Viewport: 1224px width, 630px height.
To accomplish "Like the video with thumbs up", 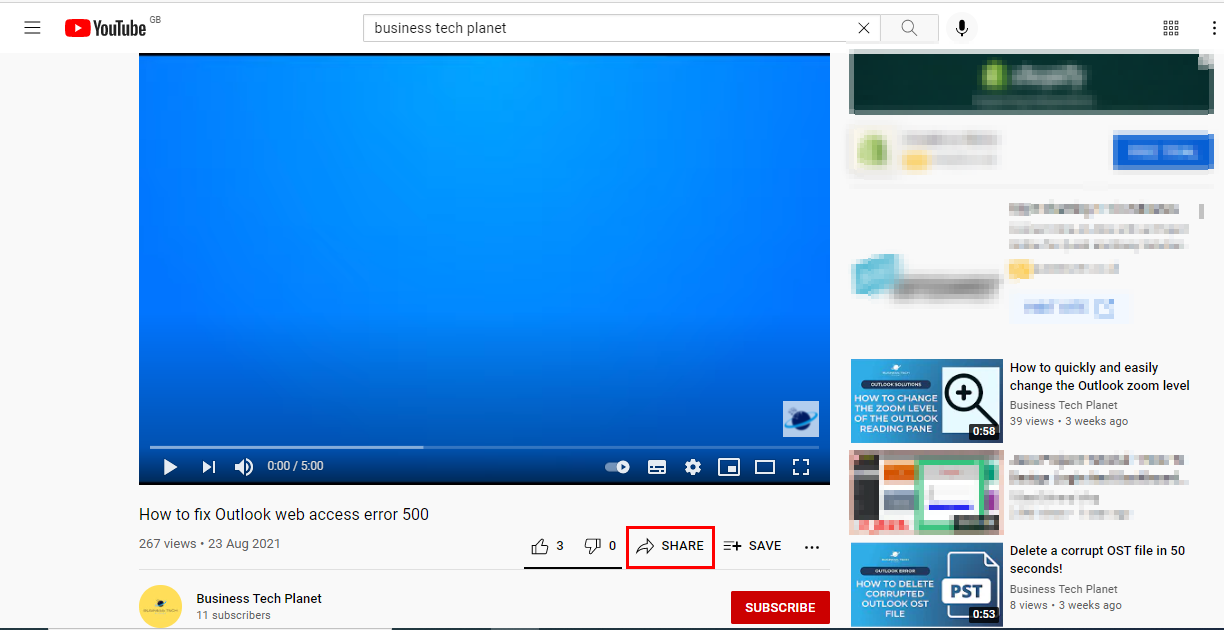I will tap(547, 546).
